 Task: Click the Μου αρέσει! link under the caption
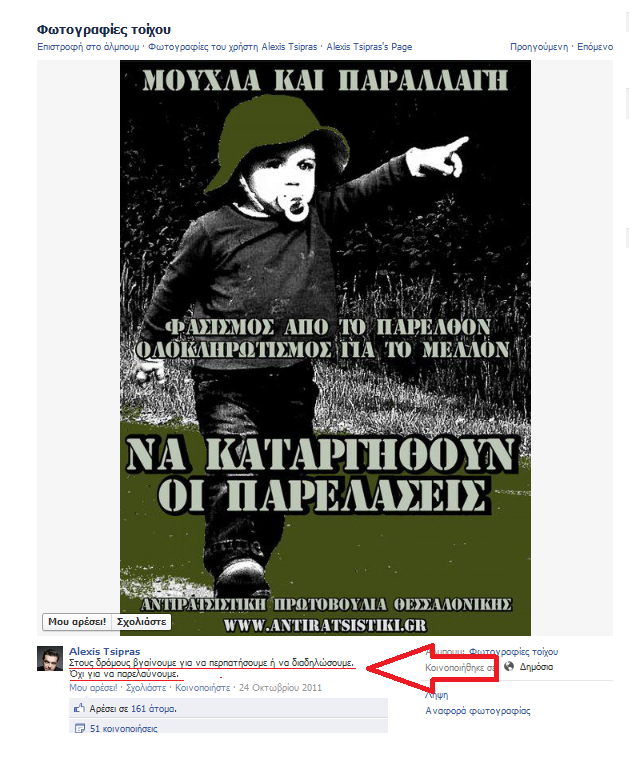coord(93,688)
